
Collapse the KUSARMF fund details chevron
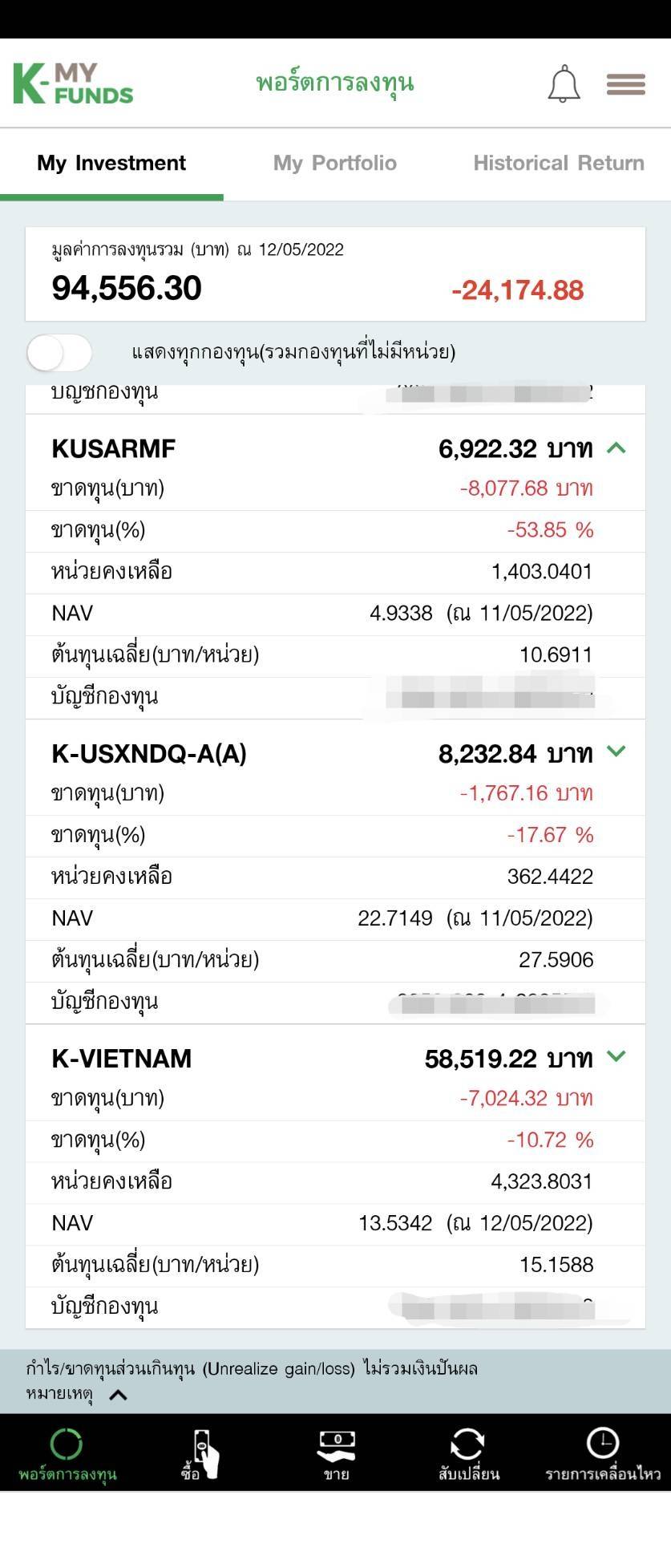pos(616,448)
